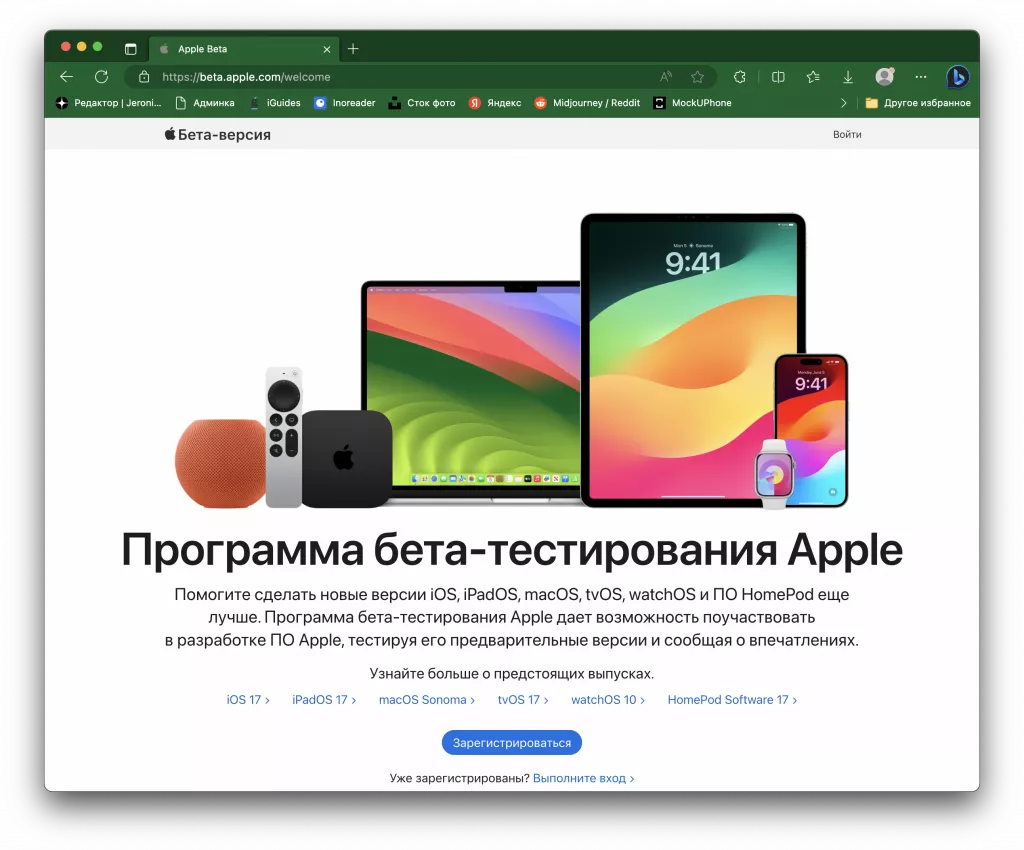Start read aloud from the address bar
The image size is (1024, 850).
pyautogui.click(x=666, y=76)
